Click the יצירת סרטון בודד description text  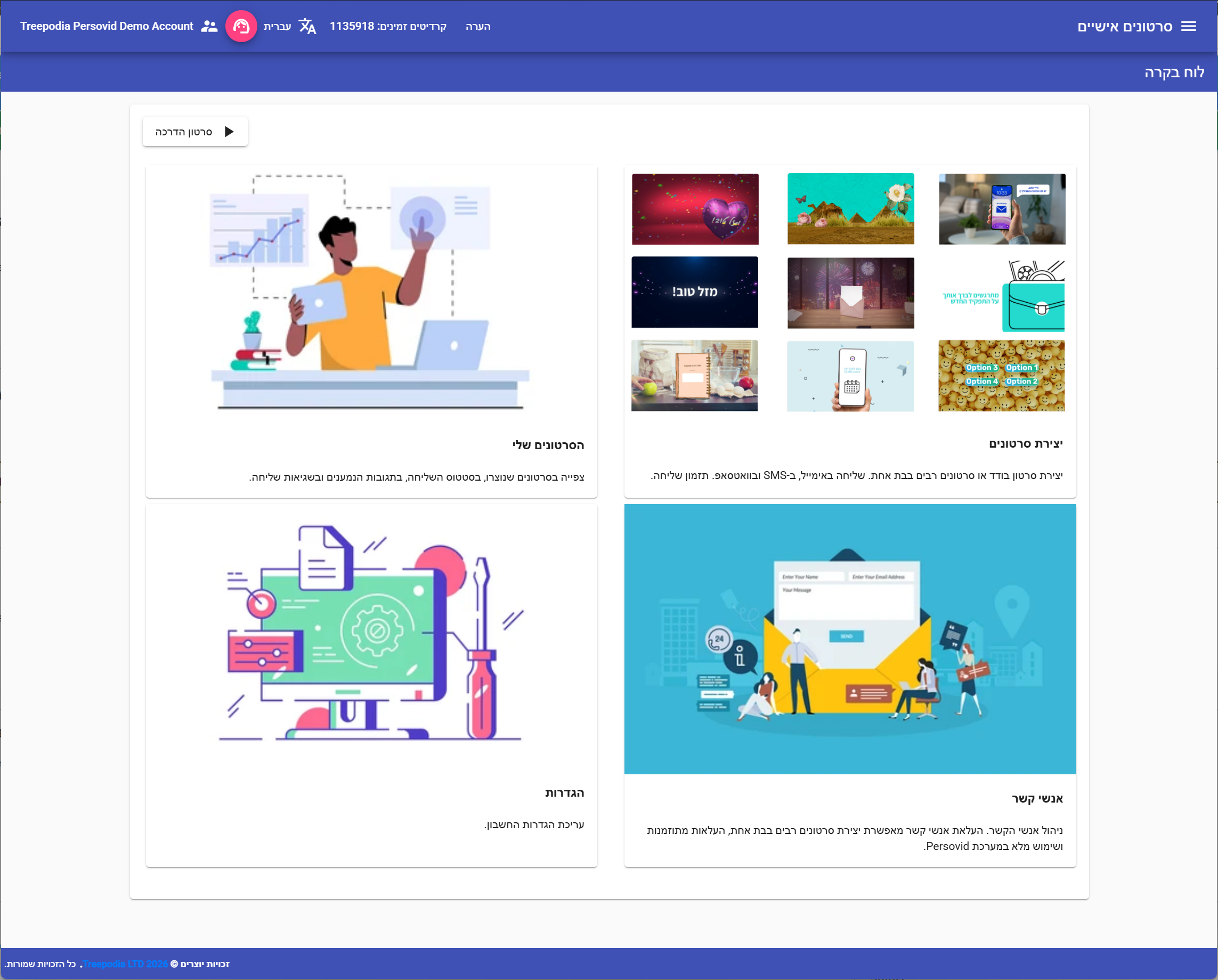point(857,475)
